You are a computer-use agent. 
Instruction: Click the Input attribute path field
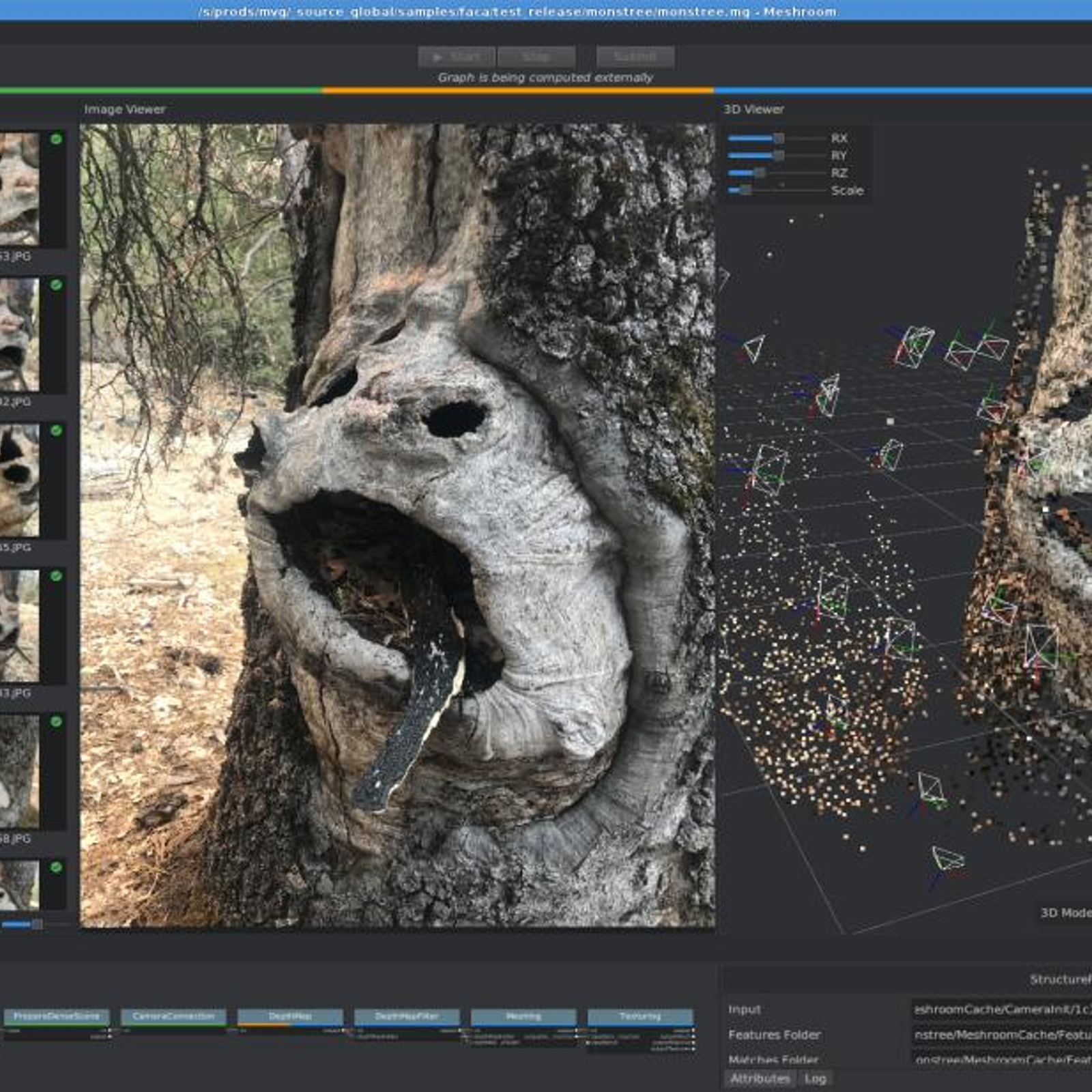(1002, 1009)
